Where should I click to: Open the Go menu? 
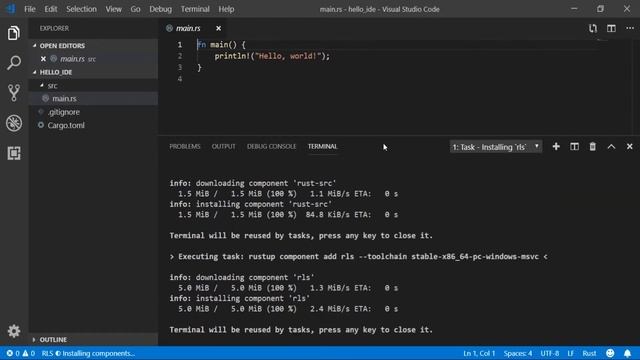pyautogui.click(x=135, y=9)
